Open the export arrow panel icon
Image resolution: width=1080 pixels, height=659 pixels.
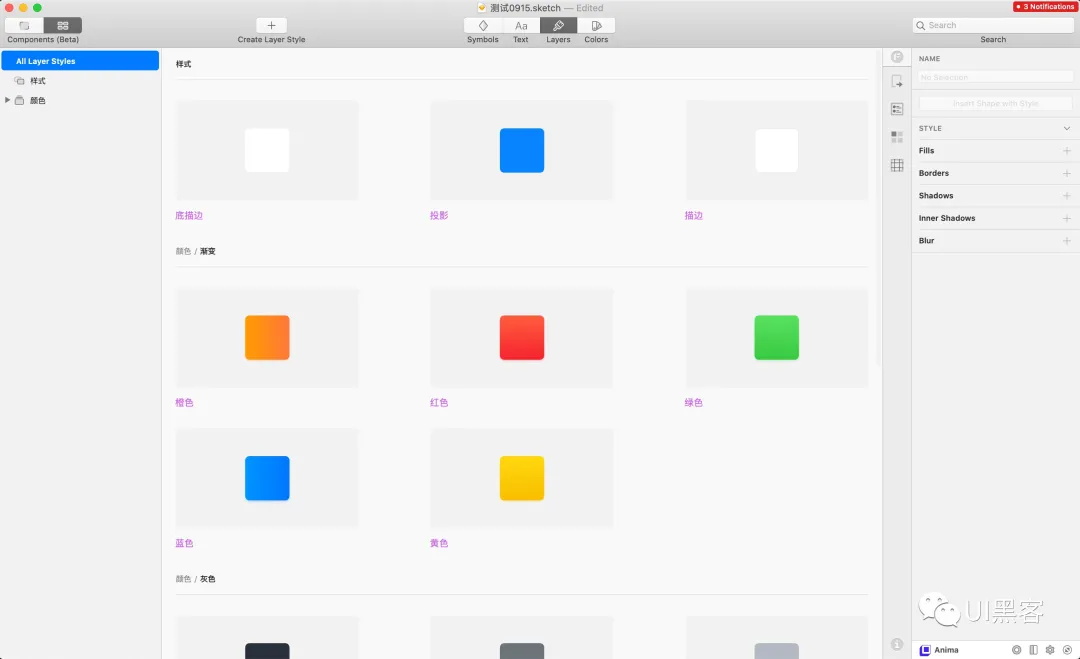pos(897,82)
